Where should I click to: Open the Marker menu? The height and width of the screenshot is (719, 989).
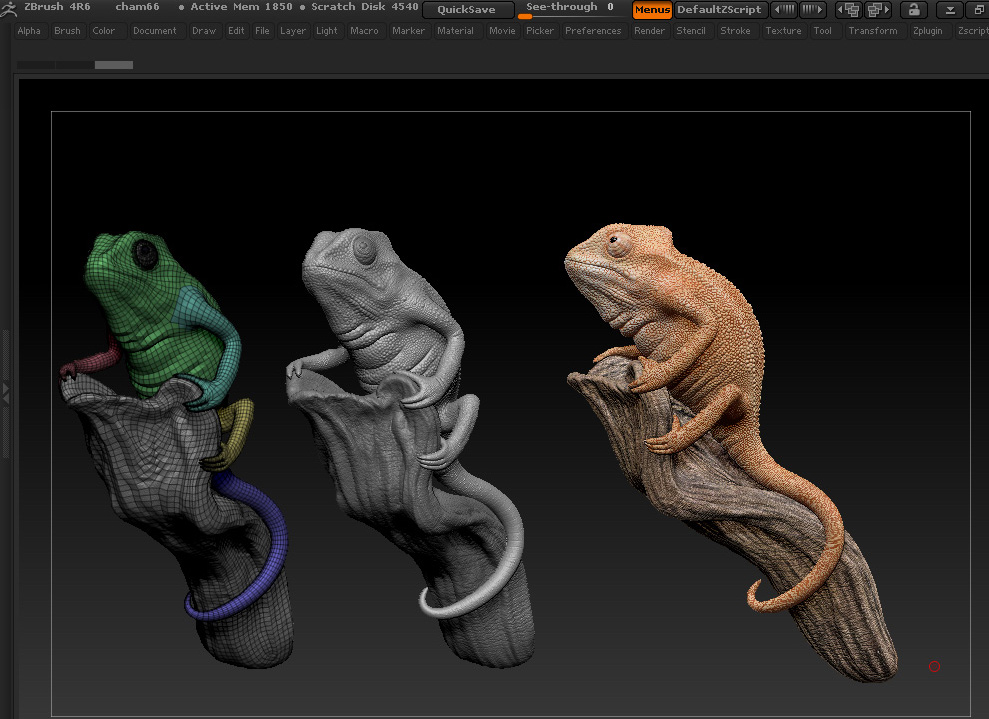(409, 30)
